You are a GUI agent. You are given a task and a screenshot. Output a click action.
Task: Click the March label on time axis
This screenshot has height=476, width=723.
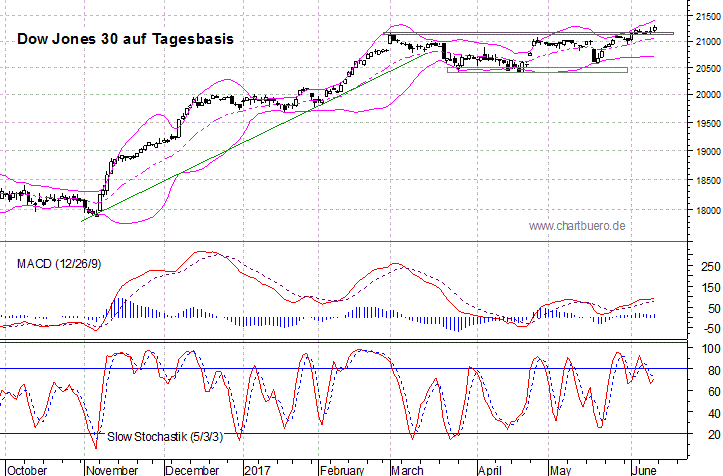tap(407, 470)
